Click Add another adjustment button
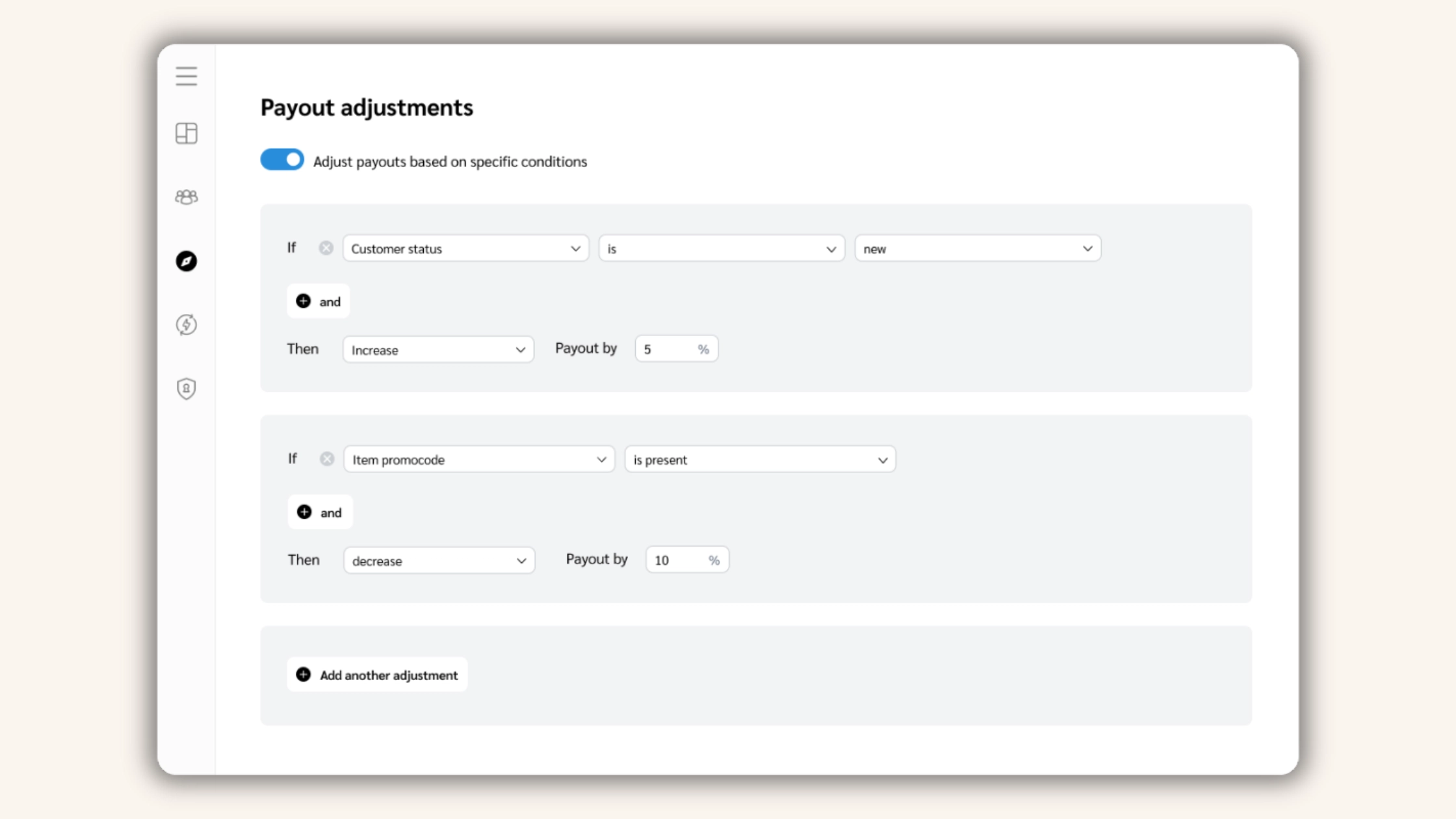This screenshot has width=1456, height=819. [377, 675]
